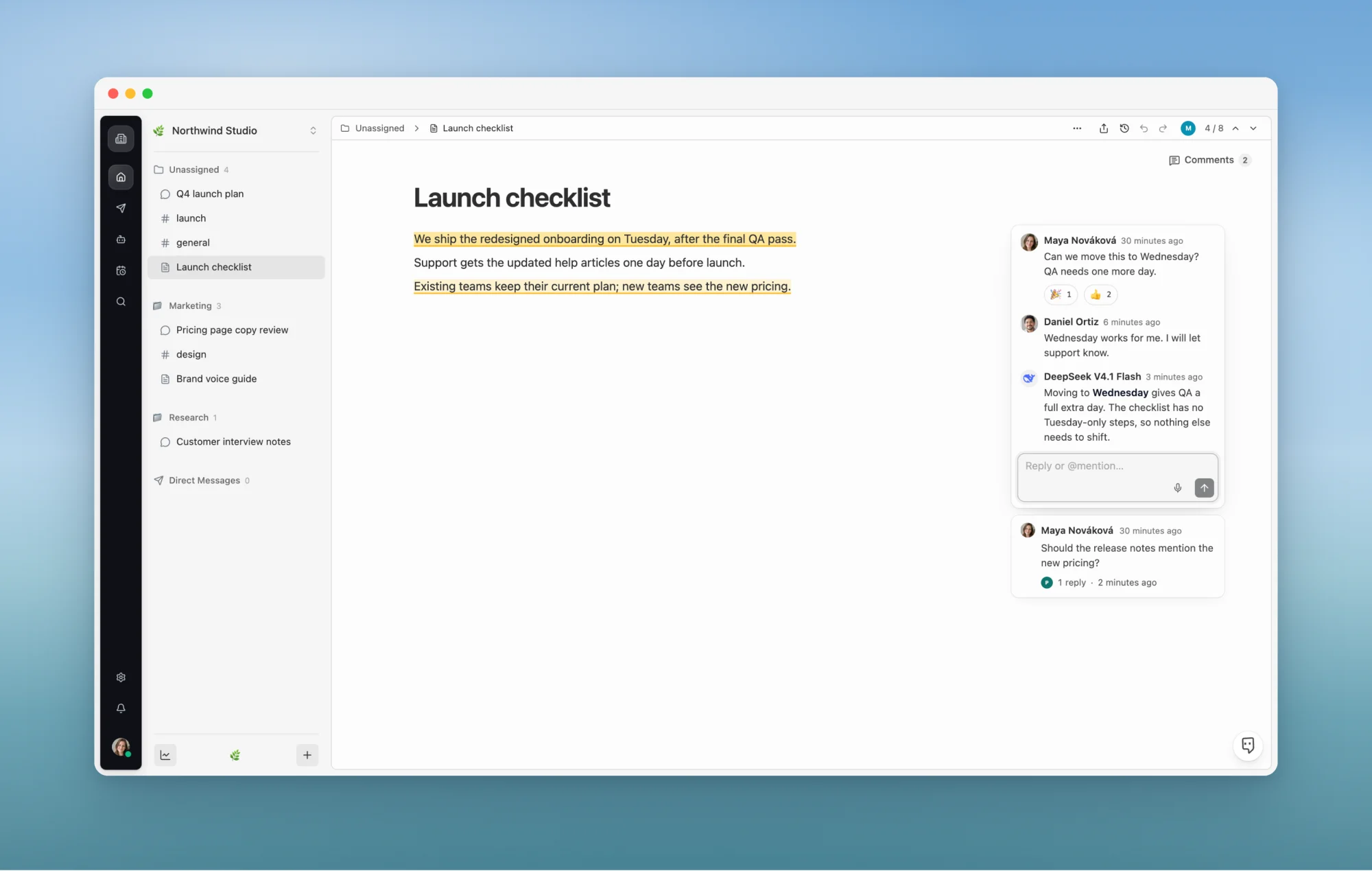Viewport: 1372px width, 871px height.
Task: Open version history clock icon
Action: [1124, 128]
